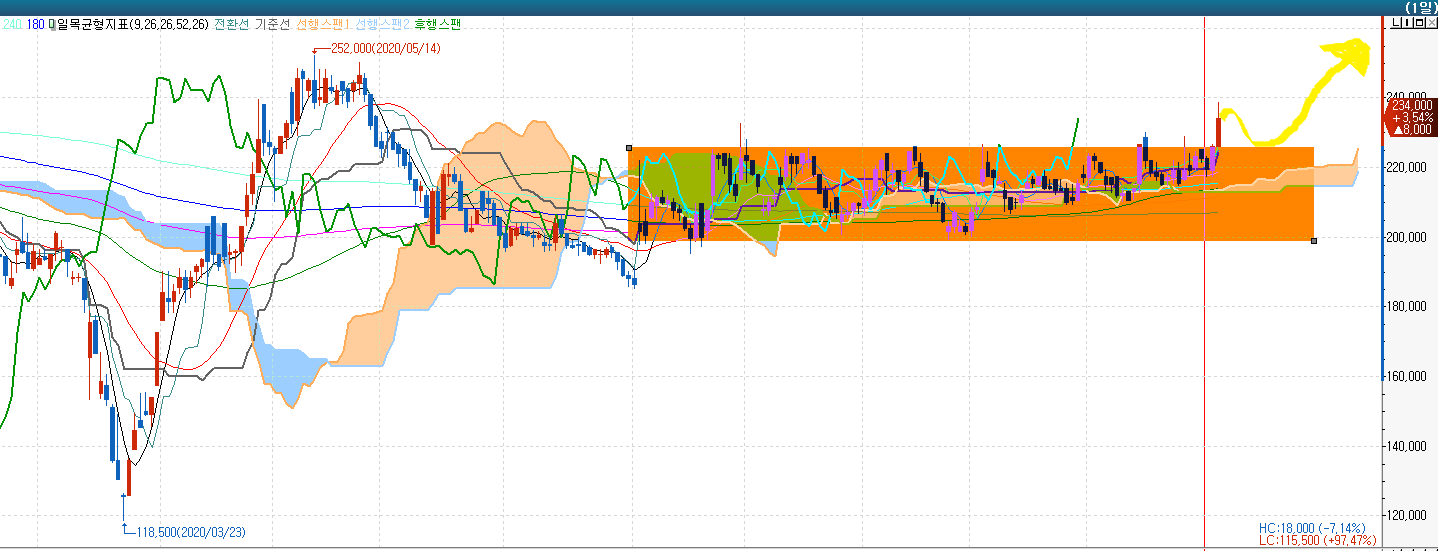This screenshot has height=551, width=1438.
Task: Click the 선행스팬2 legend label
Action: [x=382, y=25]
